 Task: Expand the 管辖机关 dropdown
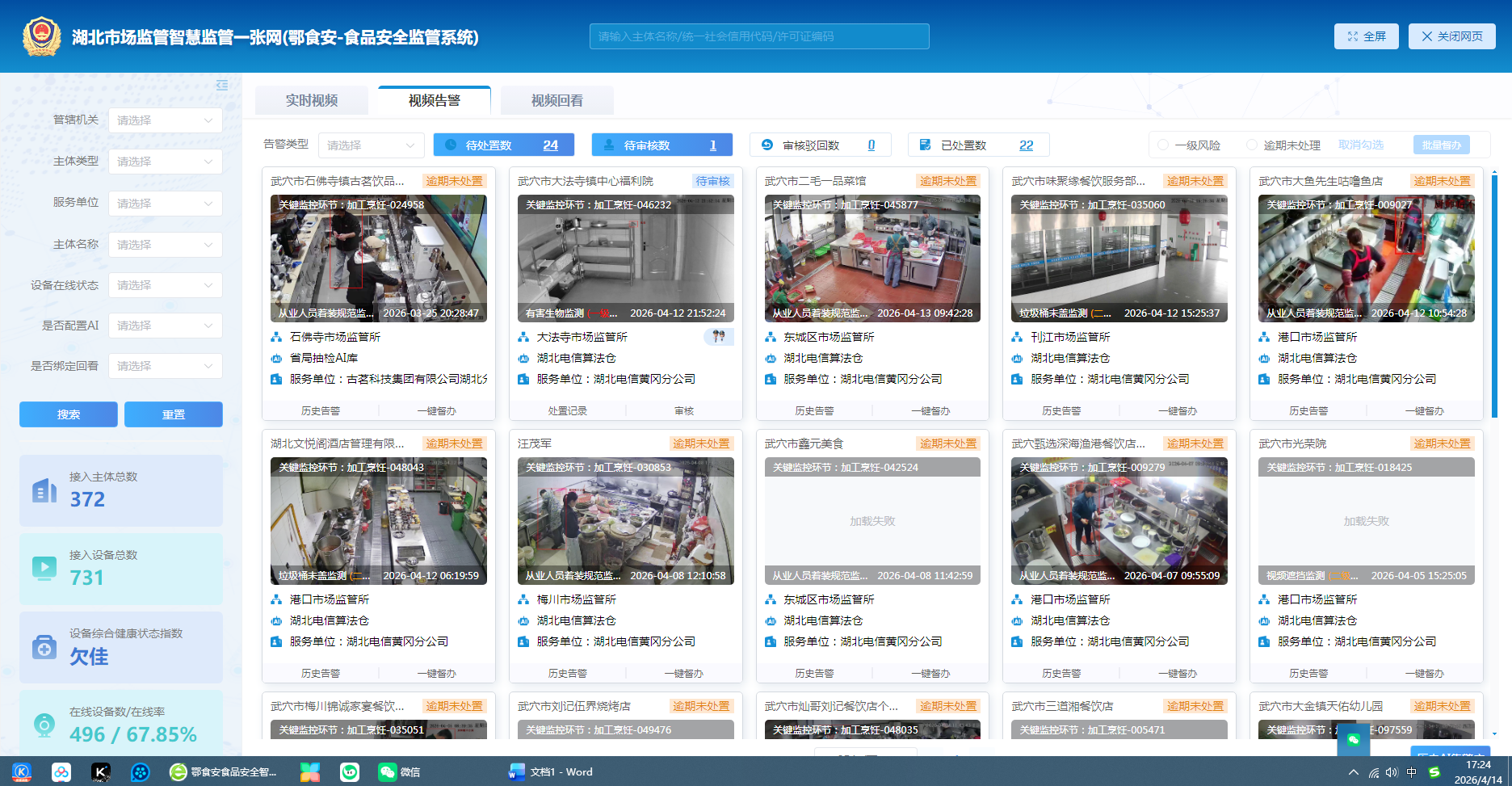(x=166, y=120)
